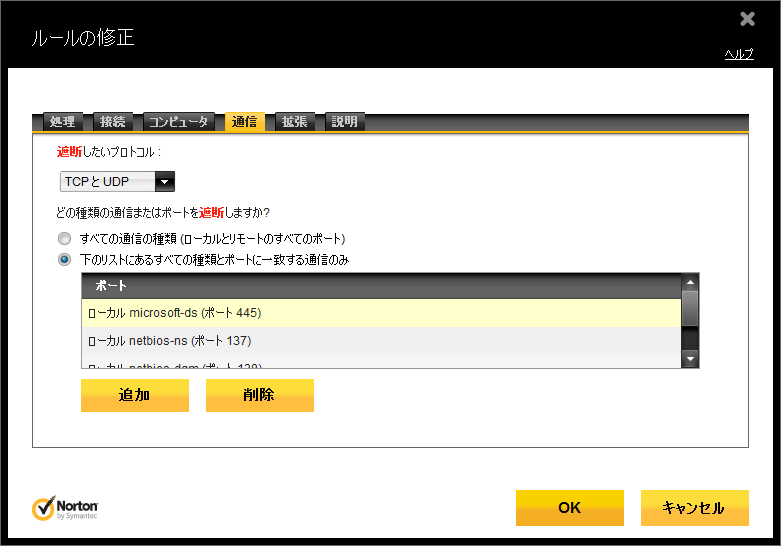Switch to the 拡張 tab

pos(295,122)
